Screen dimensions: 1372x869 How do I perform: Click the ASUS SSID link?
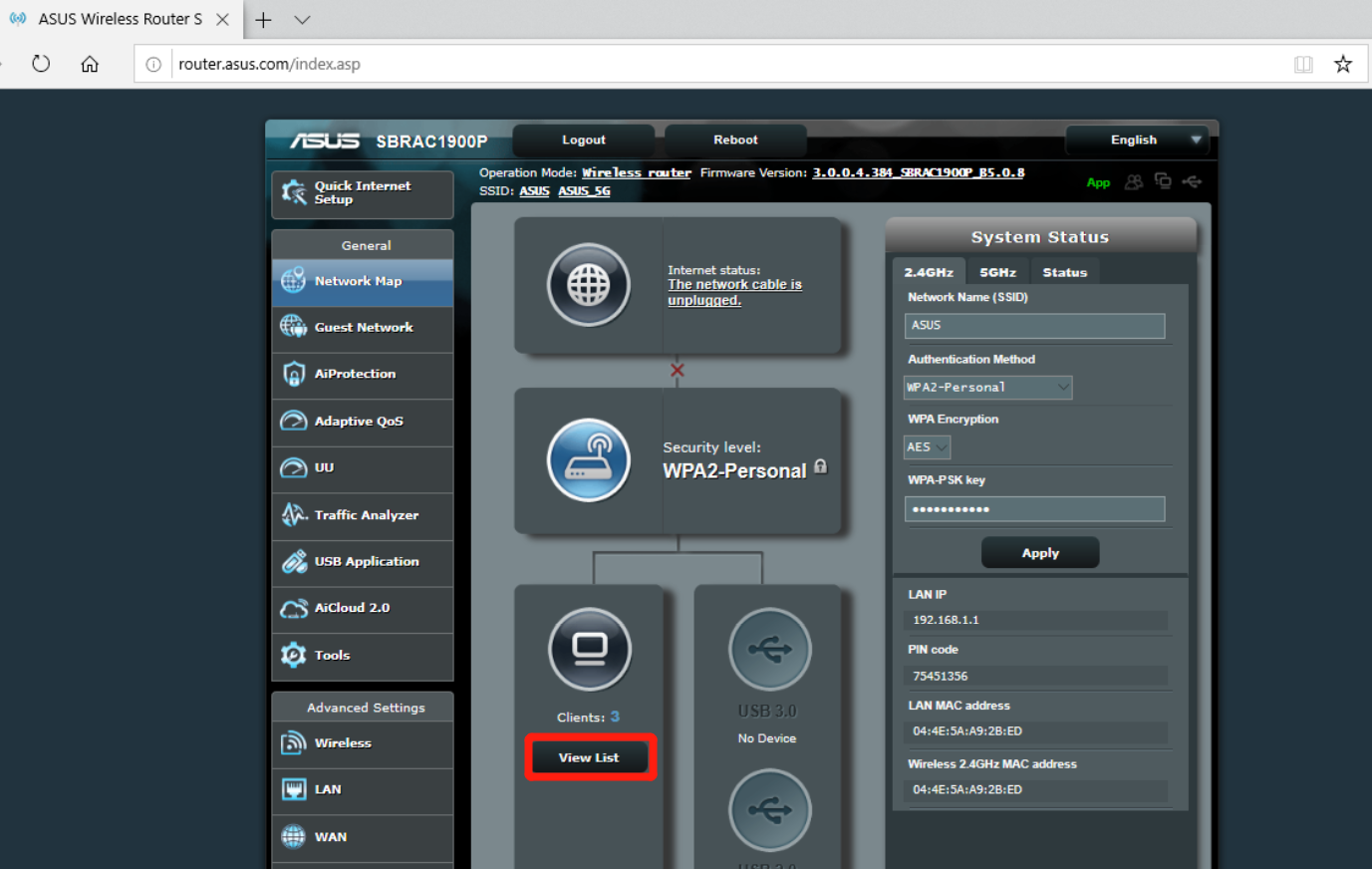coord(534,190)
